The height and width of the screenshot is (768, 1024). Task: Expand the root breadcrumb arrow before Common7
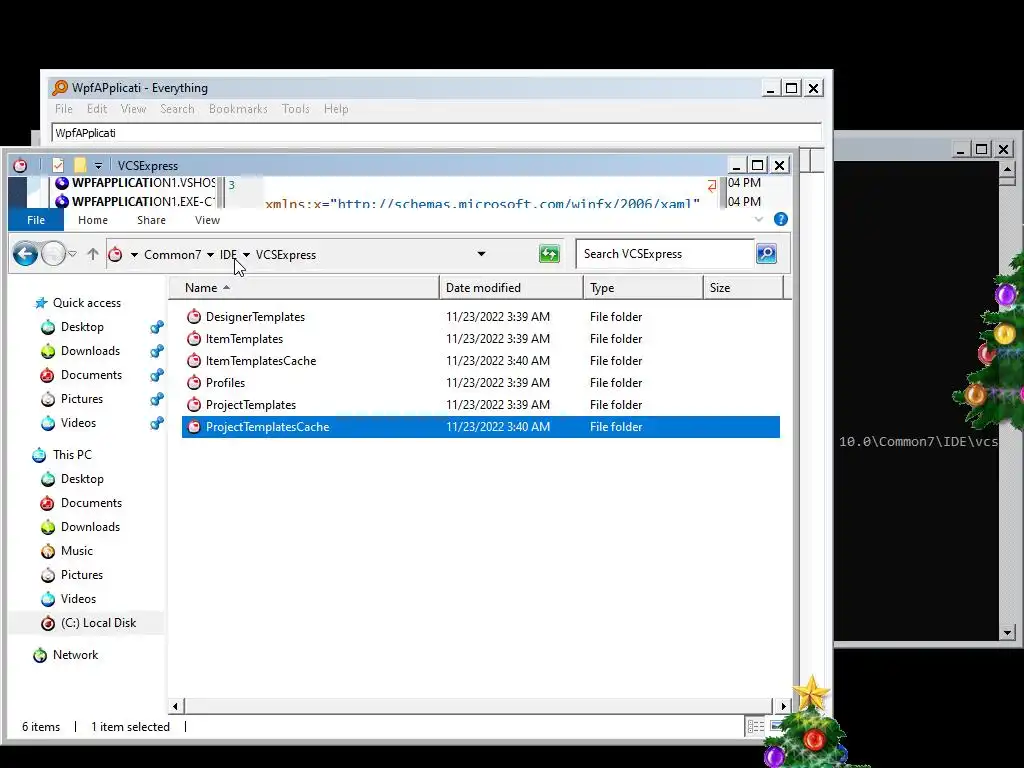click(134, 255)
